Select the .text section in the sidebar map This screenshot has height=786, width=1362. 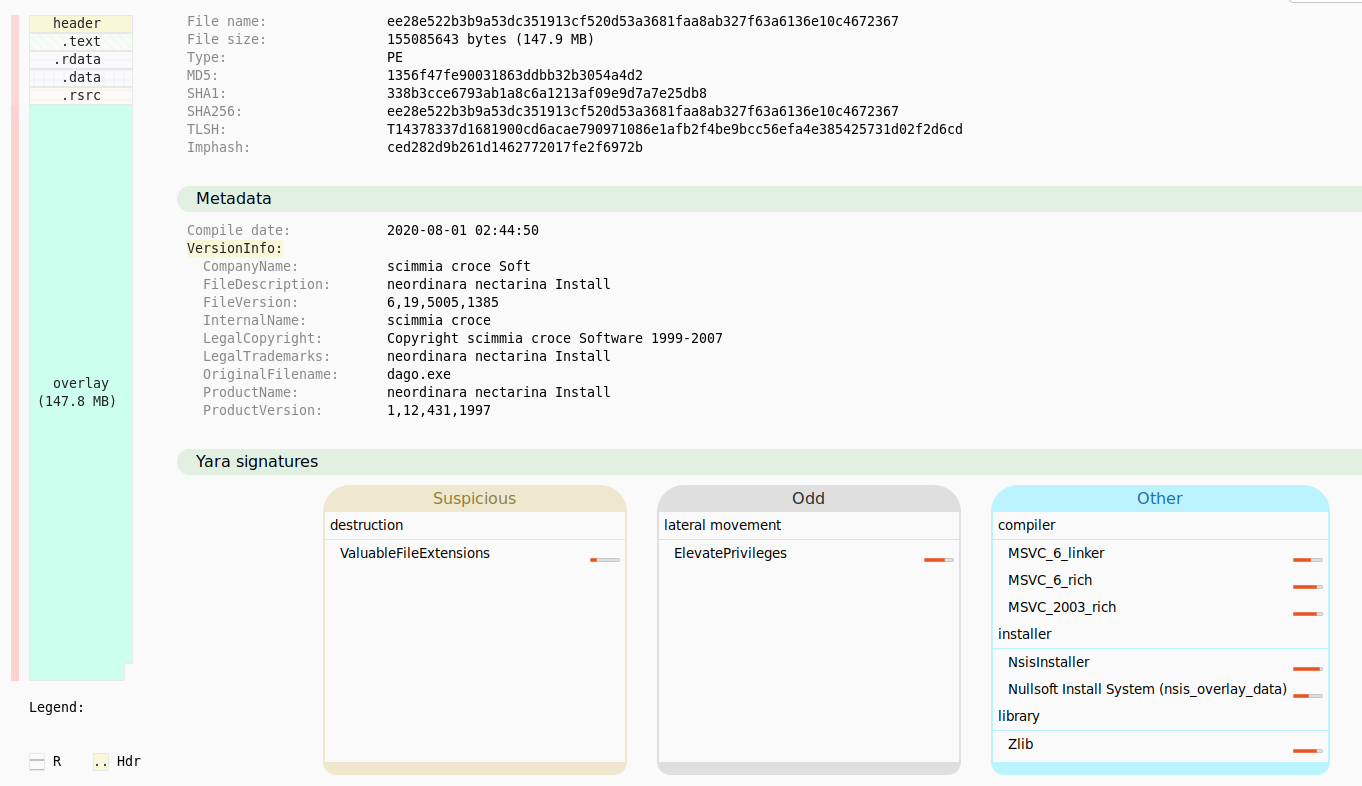tap(80, 40)
